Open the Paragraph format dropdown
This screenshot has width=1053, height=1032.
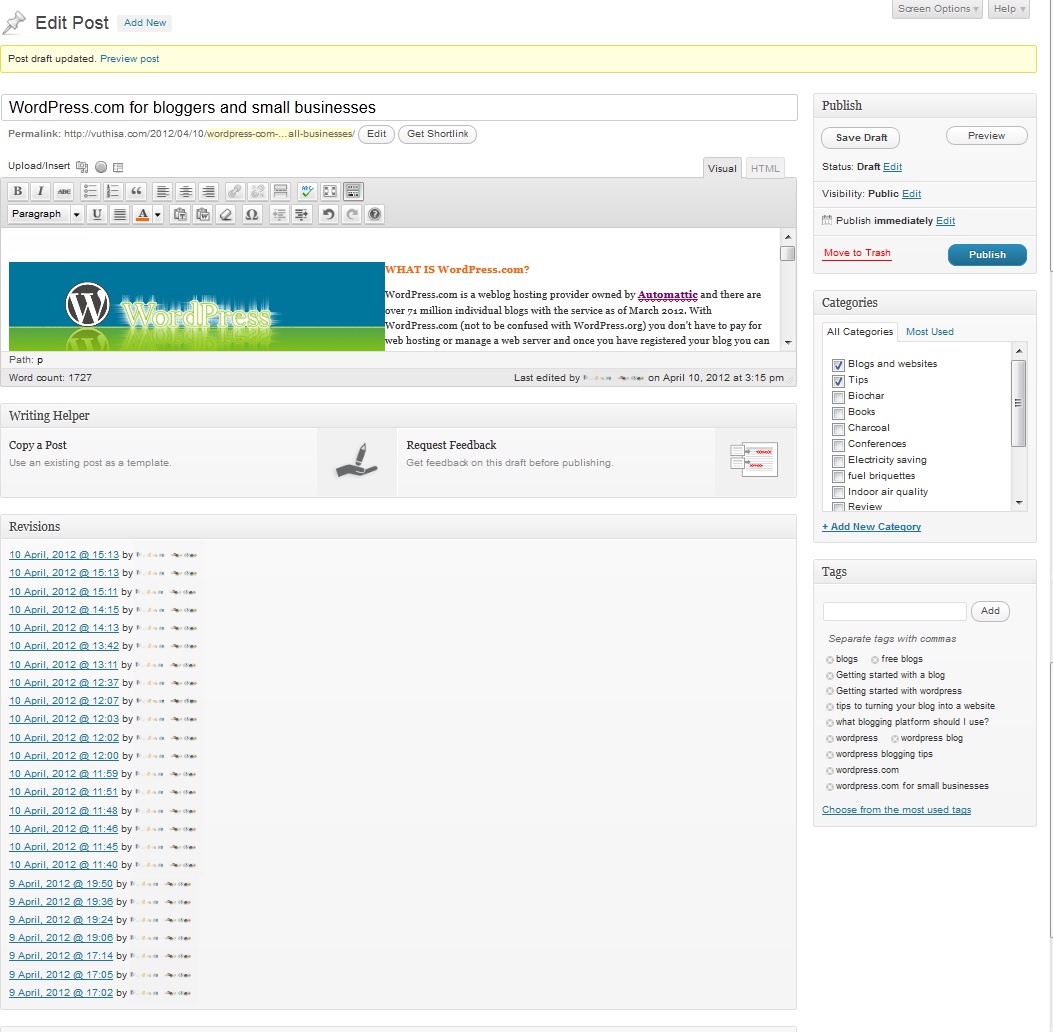click(46, 214)
